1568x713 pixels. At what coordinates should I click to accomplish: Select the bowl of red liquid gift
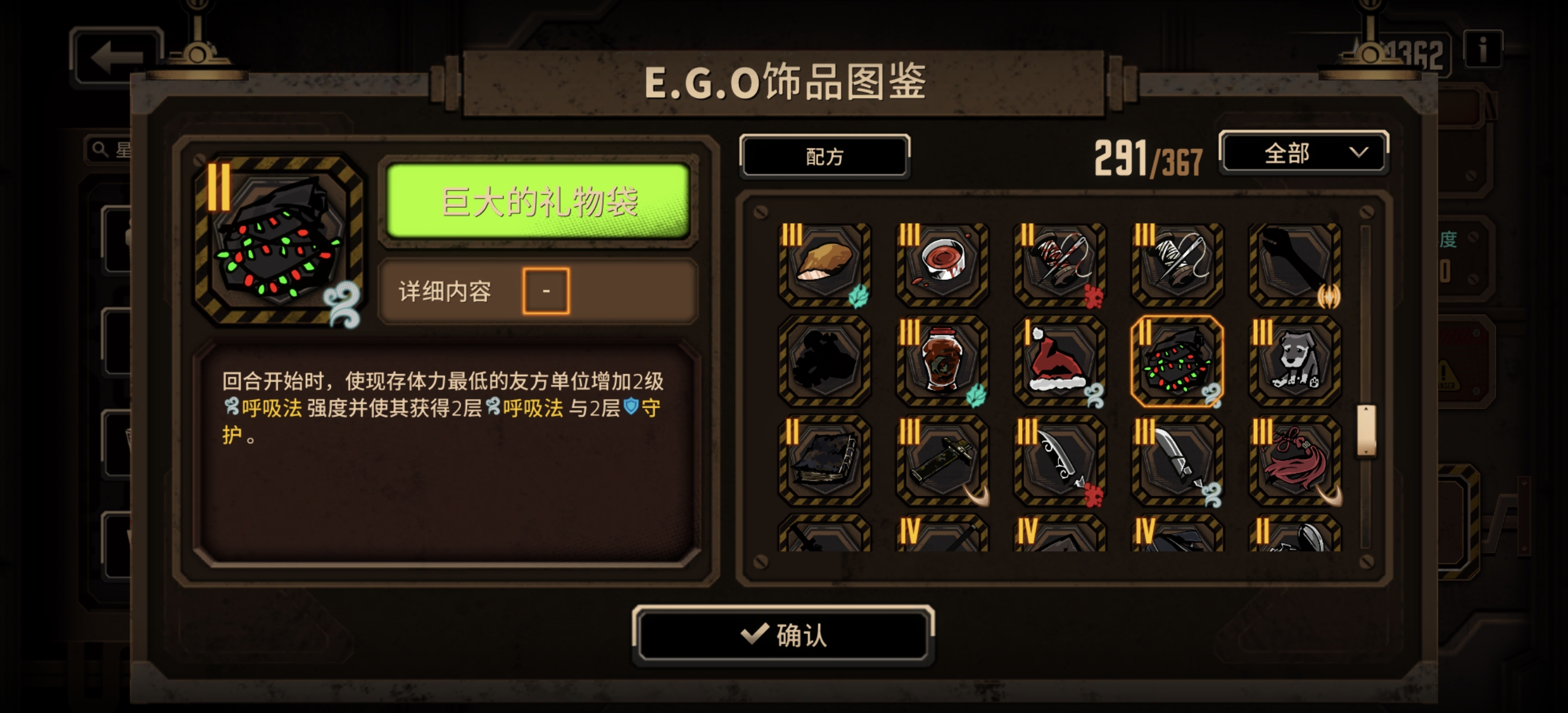[x=942, y=264]
